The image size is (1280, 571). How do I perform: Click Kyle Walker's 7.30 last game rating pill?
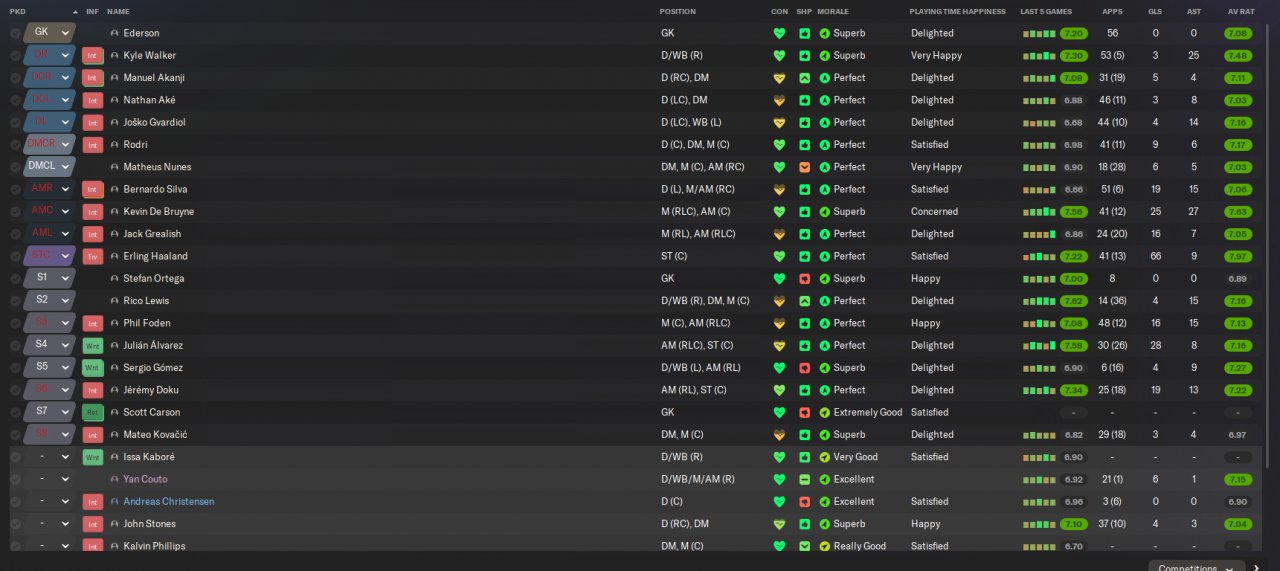pos(1073,56)
